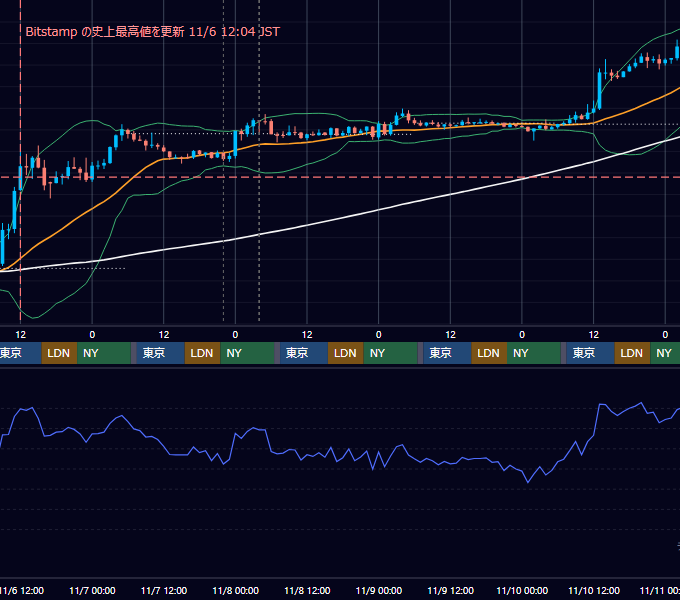Viewport: 680px width, 600px height.
Task: Select 東京 session block under 11/8 12:00 gridline
Action: click(304, 353)
